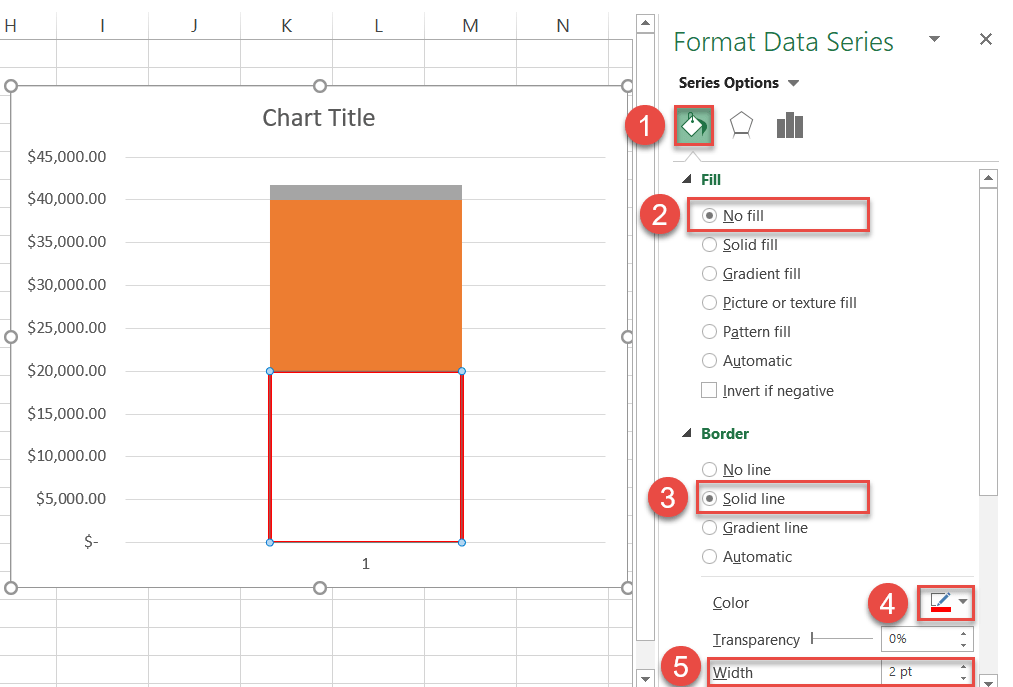Choose Gradient fill option
Image resolution: width=1013 pixels, height=687 pixels.
click(x=710, y=274)
